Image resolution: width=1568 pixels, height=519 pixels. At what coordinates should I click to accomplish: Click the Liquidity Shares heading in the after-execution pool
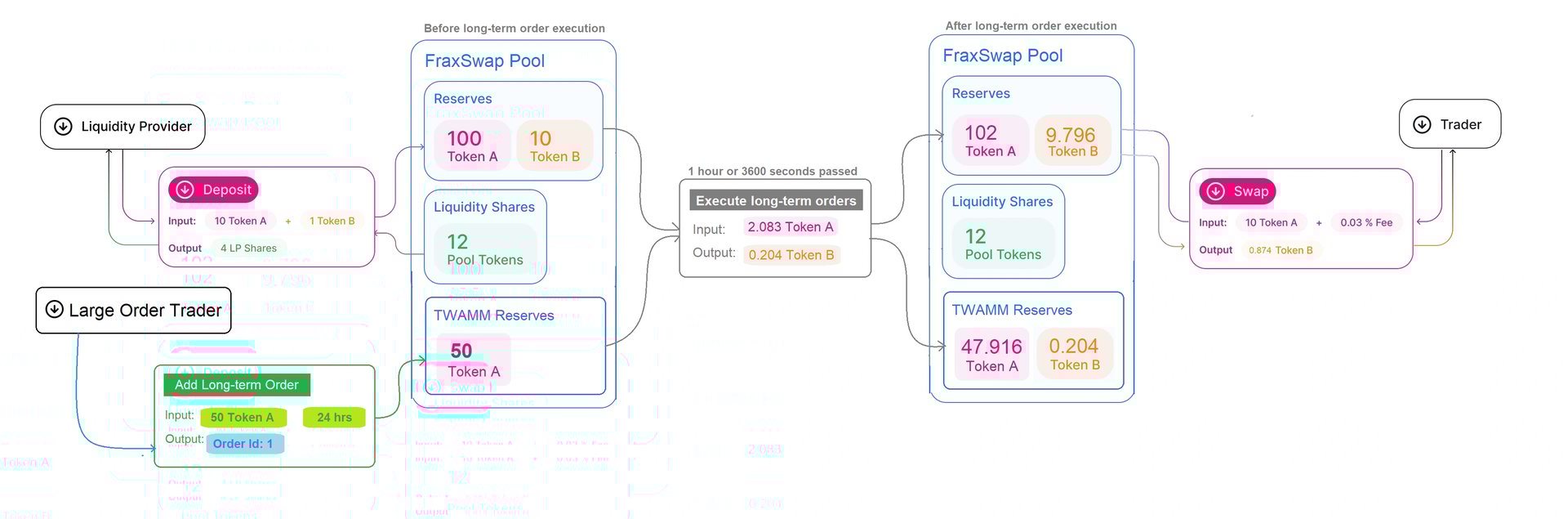1002,201
